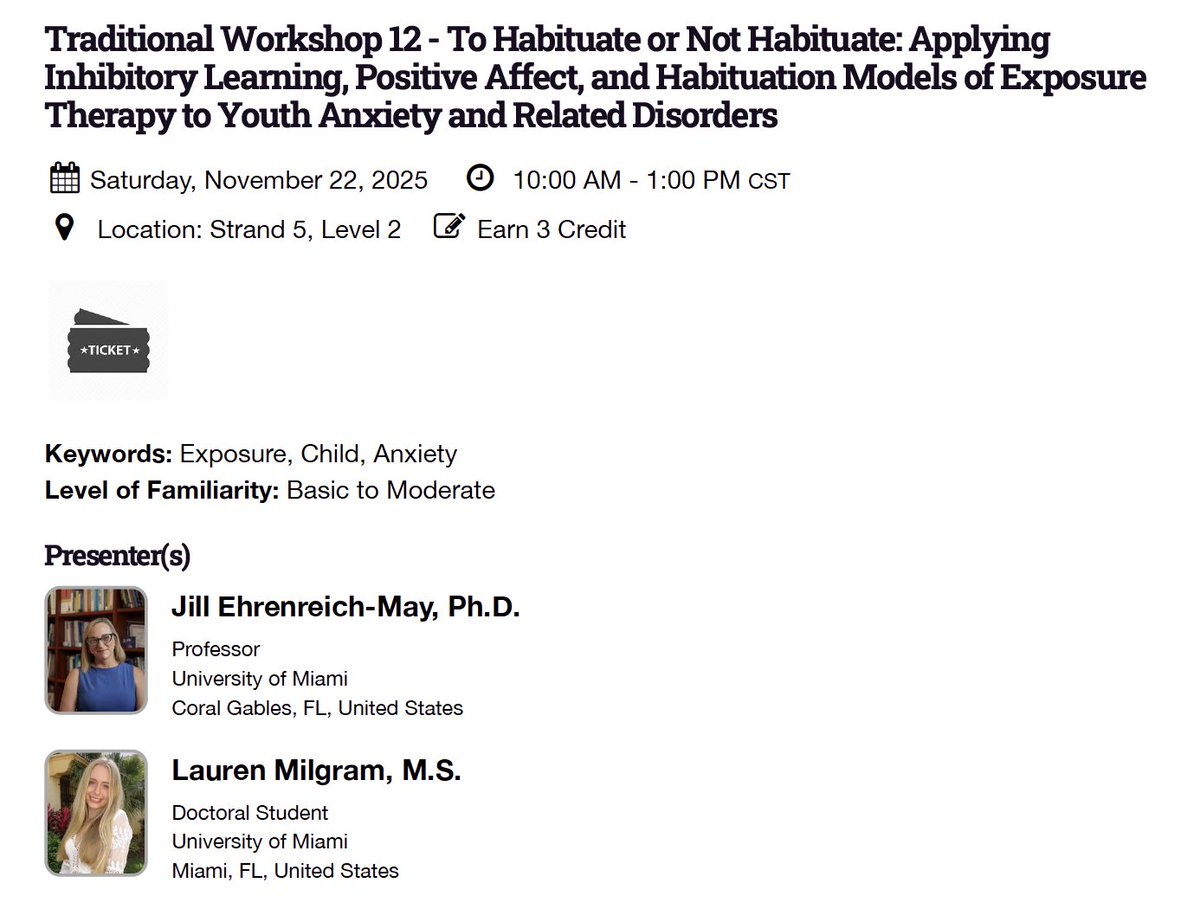This screenshot has width=1200, height=909.
Task: Click the keyword list Exposure, Child, Anxiety
Action: click(x=318, y=454)
